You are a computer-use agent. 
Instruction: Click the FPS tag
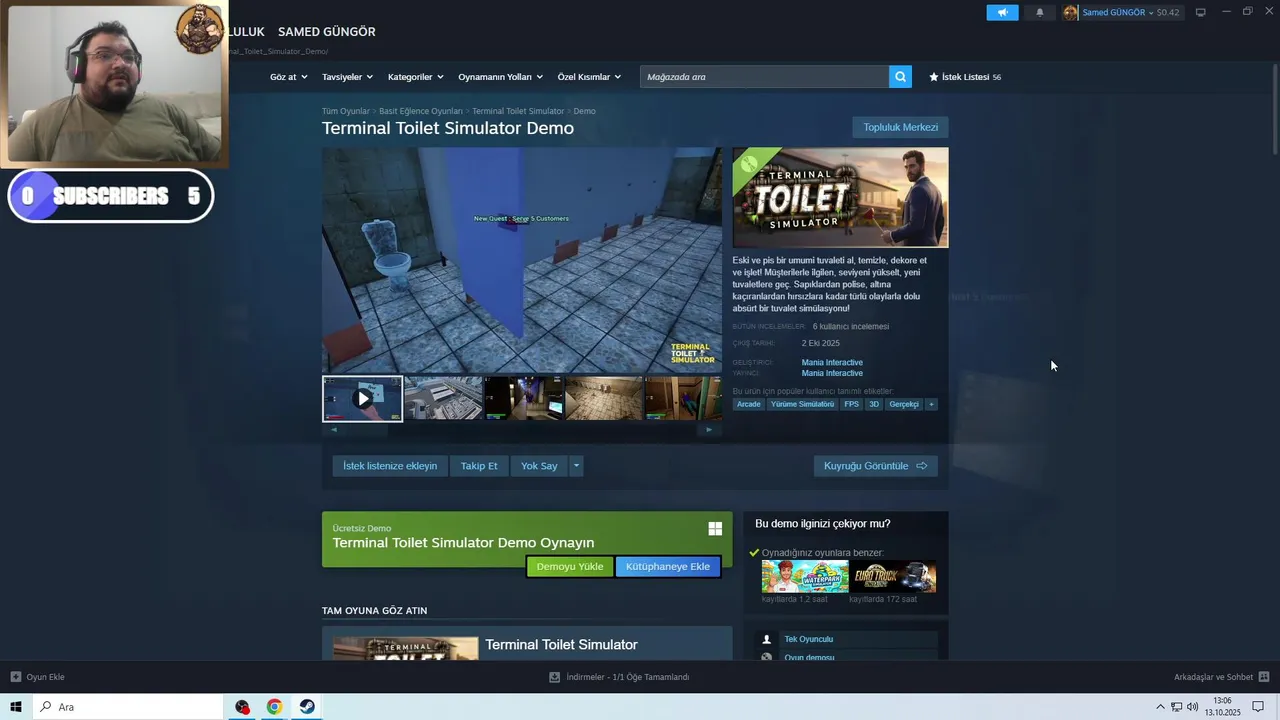851,404
